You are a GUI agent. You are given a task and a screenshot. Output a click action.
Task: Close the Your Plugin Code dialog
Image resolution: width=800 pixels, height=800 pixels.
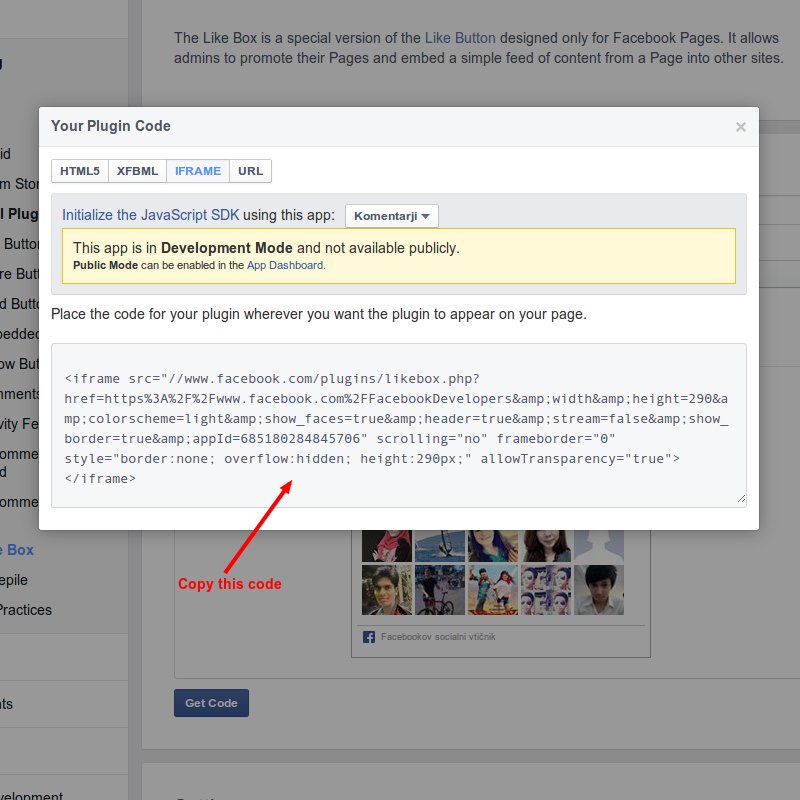pos(740,127)
